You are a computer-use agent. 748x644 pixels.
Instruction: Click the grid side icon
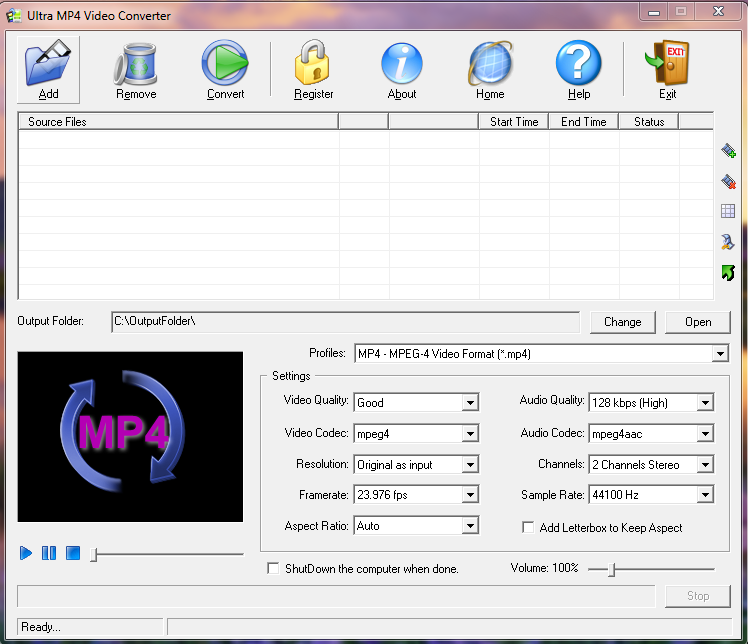click(728, 211)
